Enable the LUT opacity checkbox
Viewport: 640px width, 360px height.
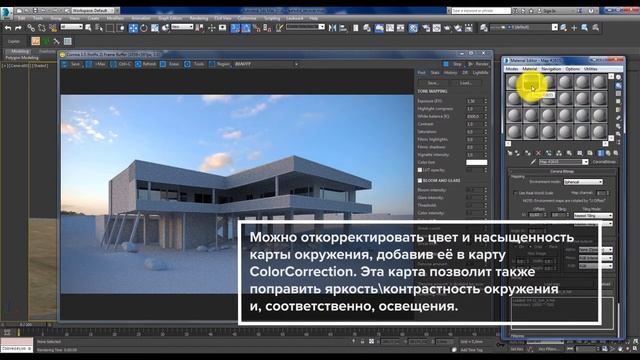tap(420, 170)
